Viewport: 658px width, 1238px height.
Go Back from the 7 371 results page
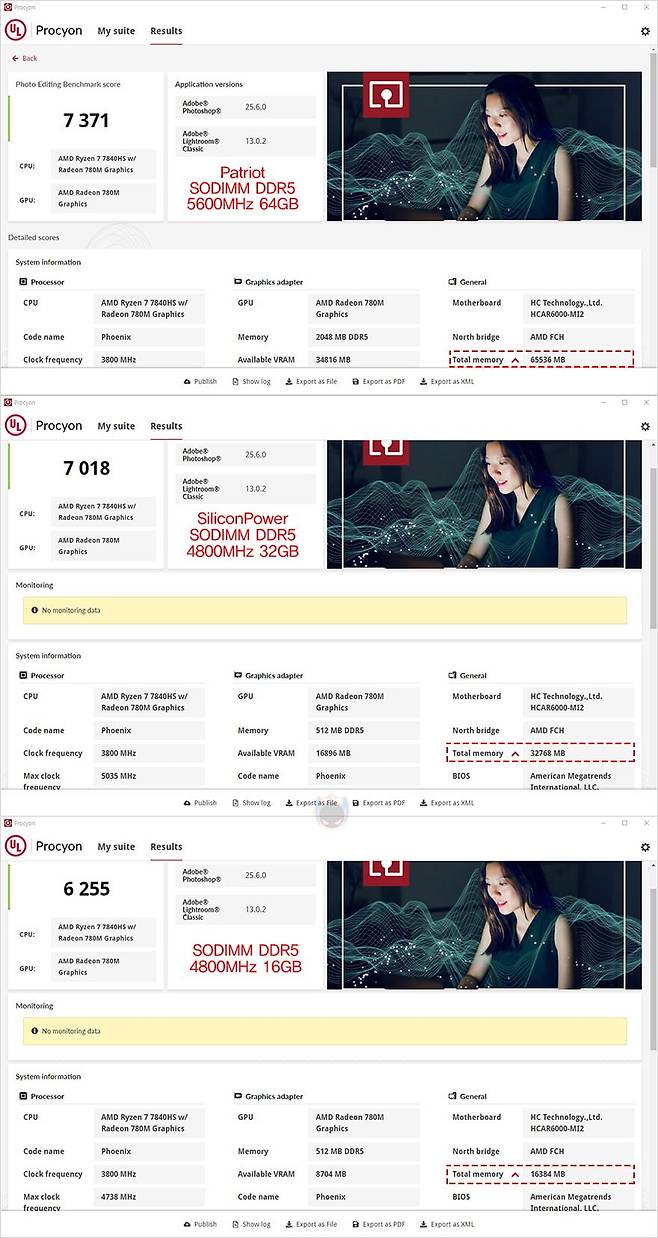click(x=24, y=58)
